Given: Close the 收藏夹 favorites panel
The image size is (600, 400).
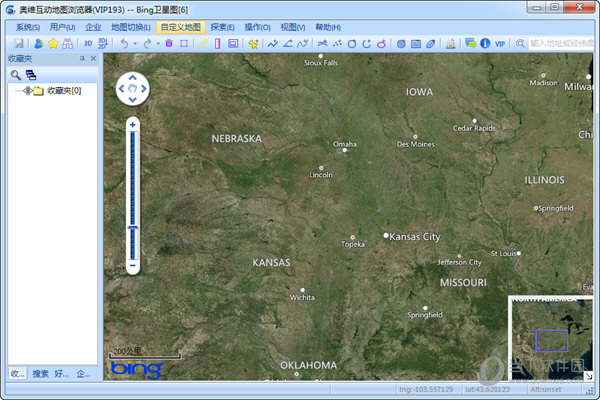Looking at the screenshot, I should 93,59.
